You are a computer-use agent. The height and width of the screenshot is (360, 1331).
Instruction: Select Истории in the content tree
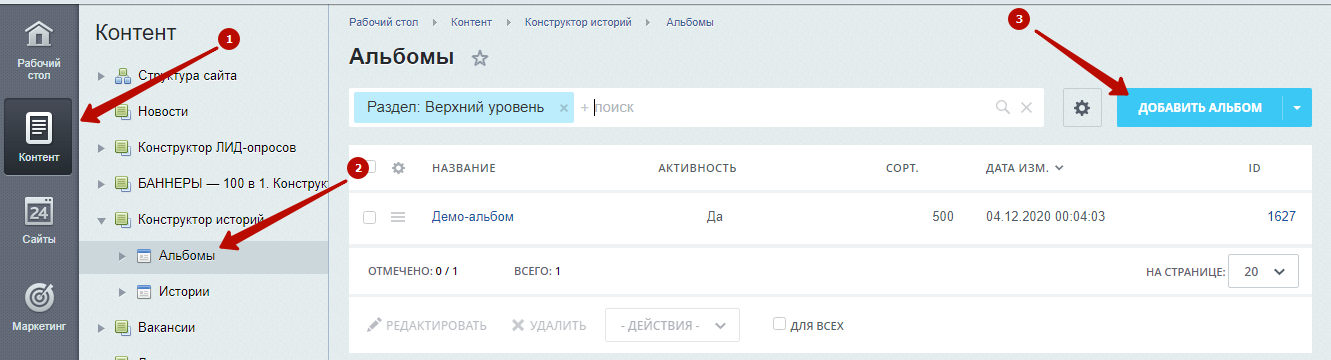(x=184, y=291)
